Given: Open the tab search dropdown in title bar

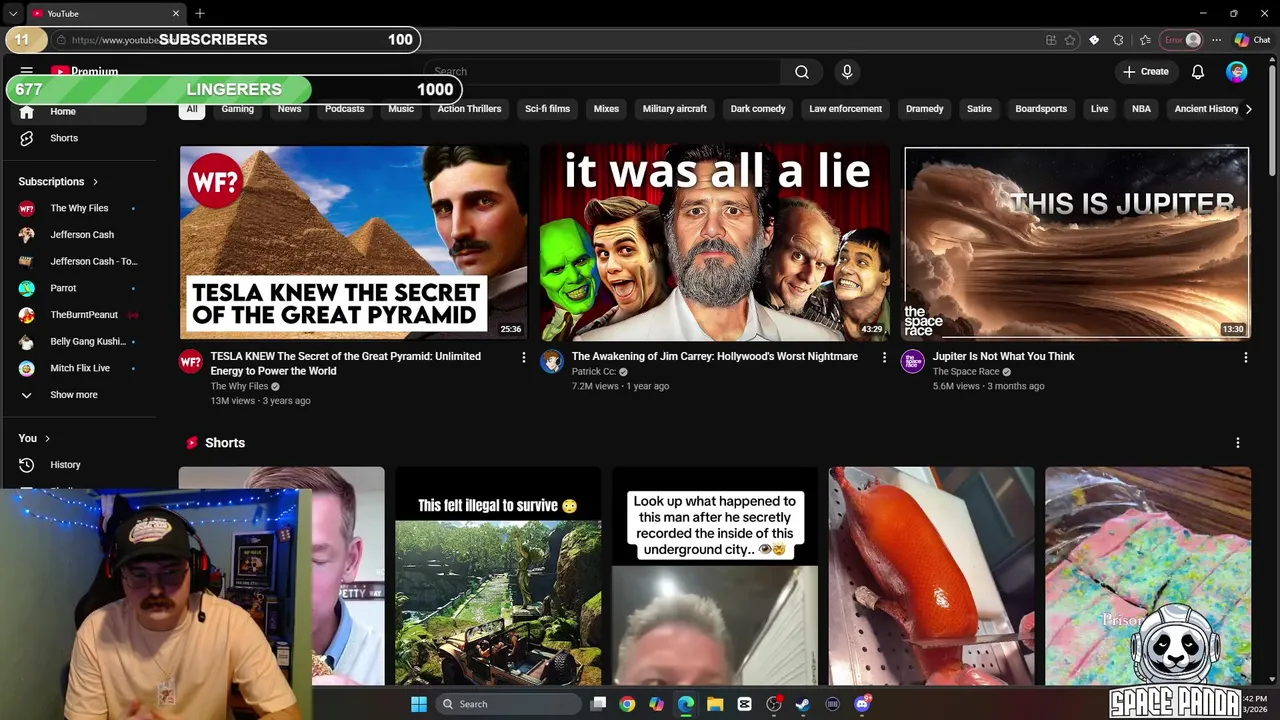Looking at the screenshot, I should tap(12, 13).
